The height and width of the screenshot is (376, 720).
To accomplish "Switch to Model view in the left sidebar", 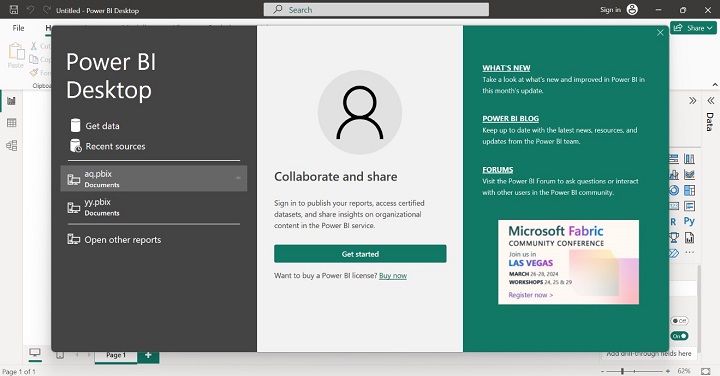I will pyautogui.click(x=11, y=145).
